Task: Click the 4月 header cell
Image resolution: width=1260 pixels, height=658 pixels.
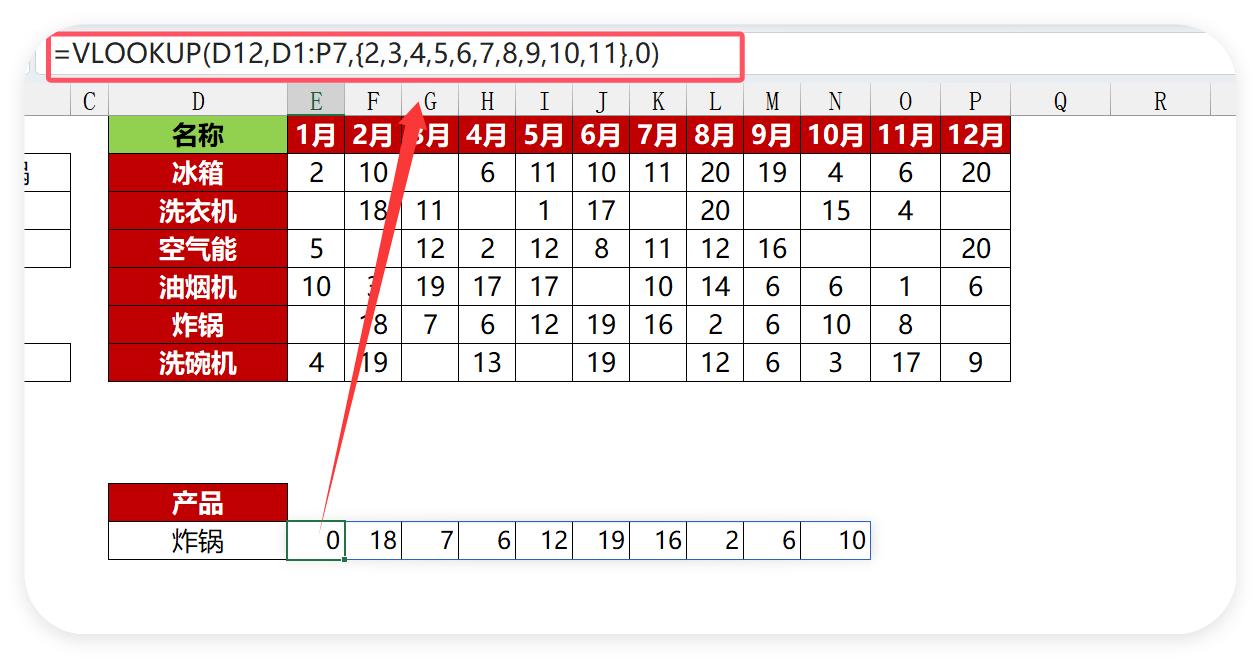Action: [487, 135]
